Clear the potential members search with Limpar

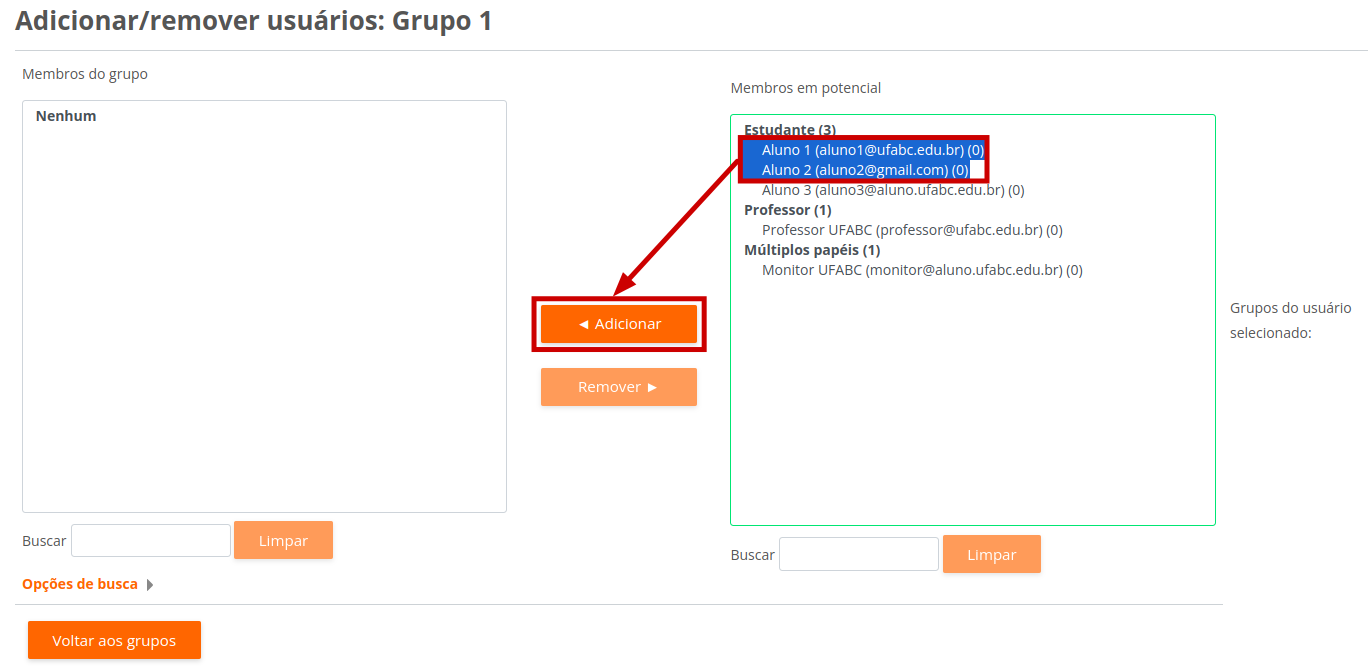[991, 554]
